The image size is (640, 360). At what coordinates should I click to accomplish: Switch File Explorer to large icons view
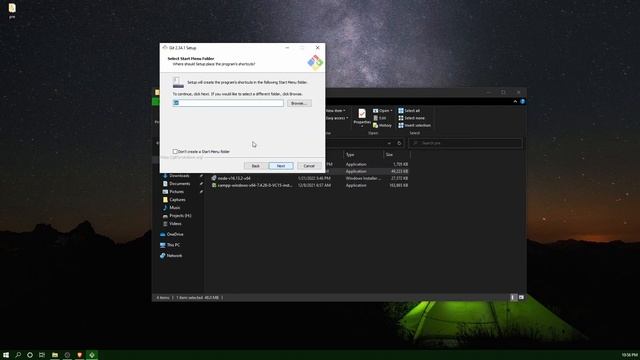[x=521, y=298]
